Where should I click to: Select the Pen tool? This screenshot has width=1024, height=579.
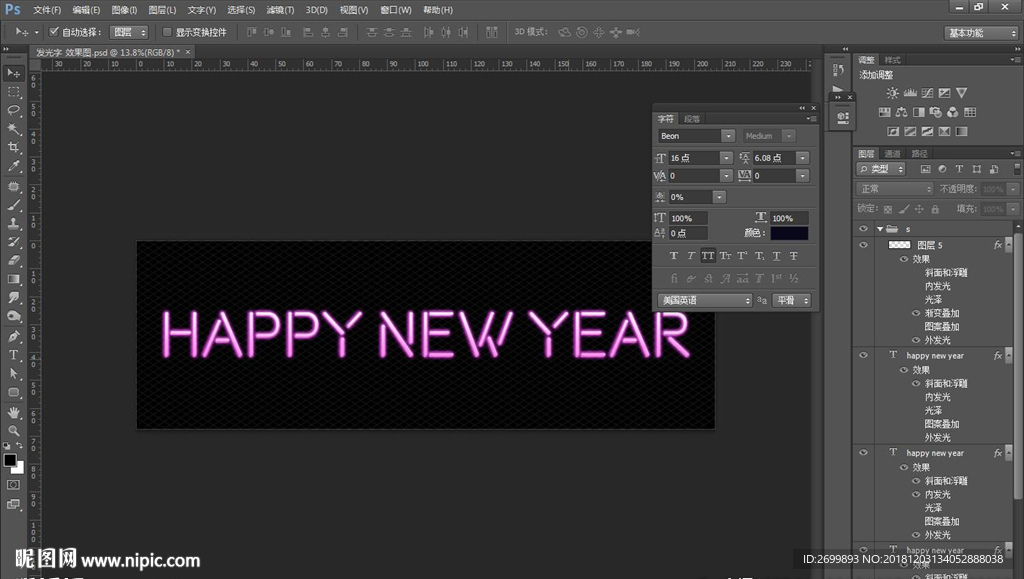pos(13,337)
